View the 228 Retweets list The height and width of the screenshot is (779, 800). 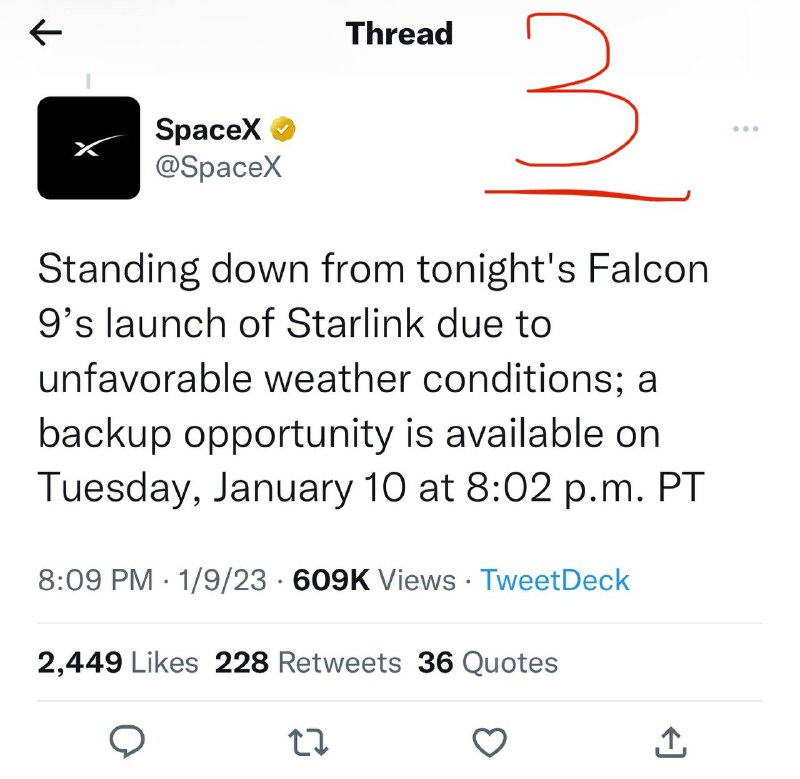click(x=308, y=663)
